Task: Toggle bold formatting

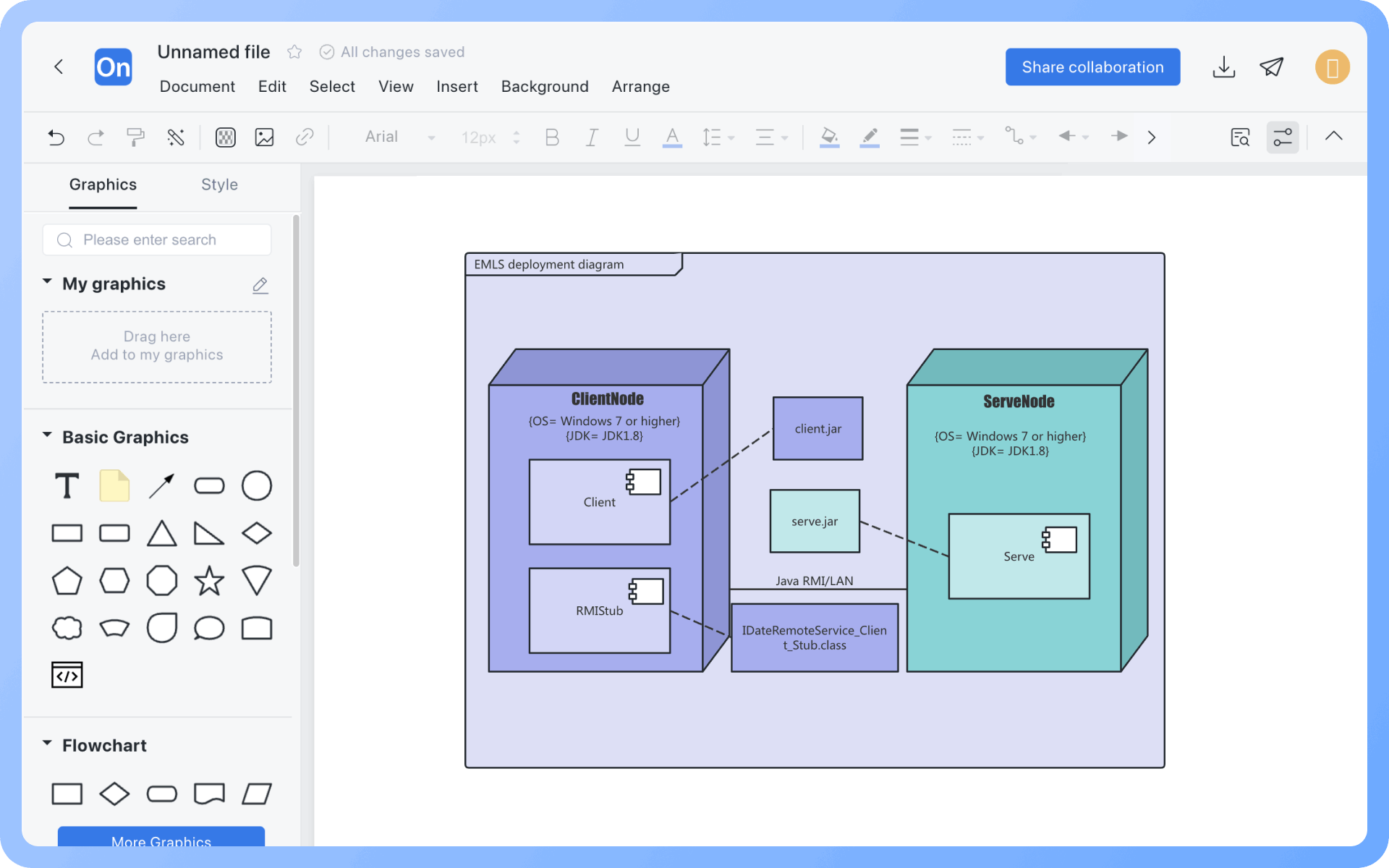Action: coord(552,137)
